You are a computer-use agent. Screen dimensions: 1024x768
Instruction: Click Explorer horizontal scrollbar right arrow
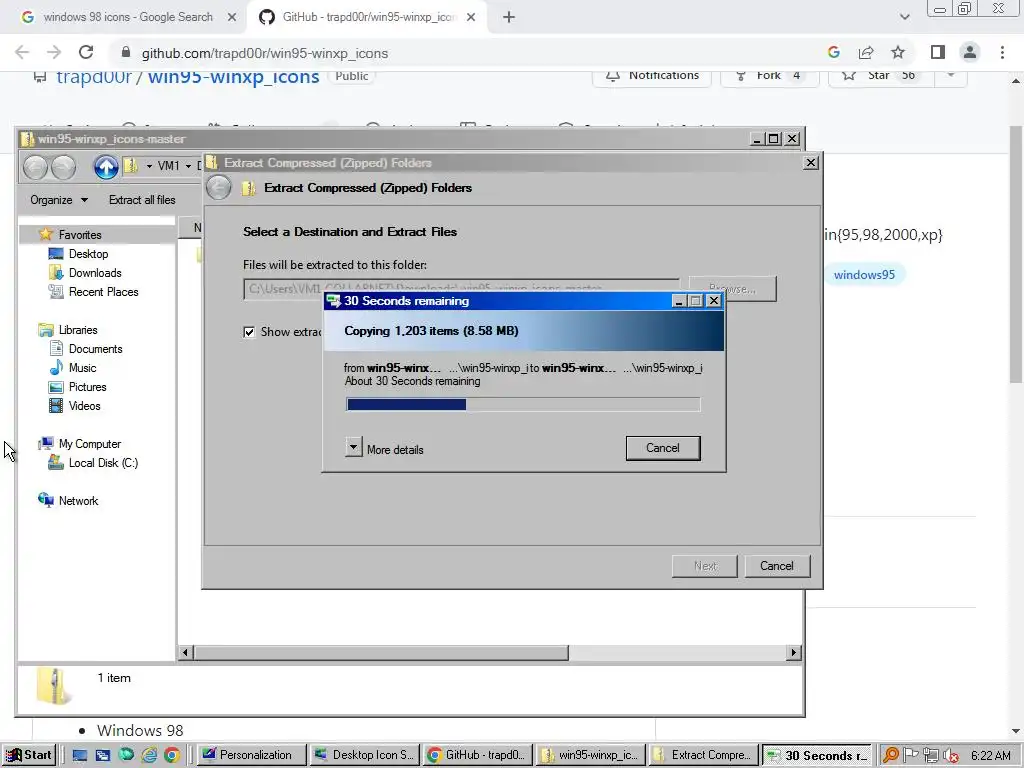click(793, 652)
